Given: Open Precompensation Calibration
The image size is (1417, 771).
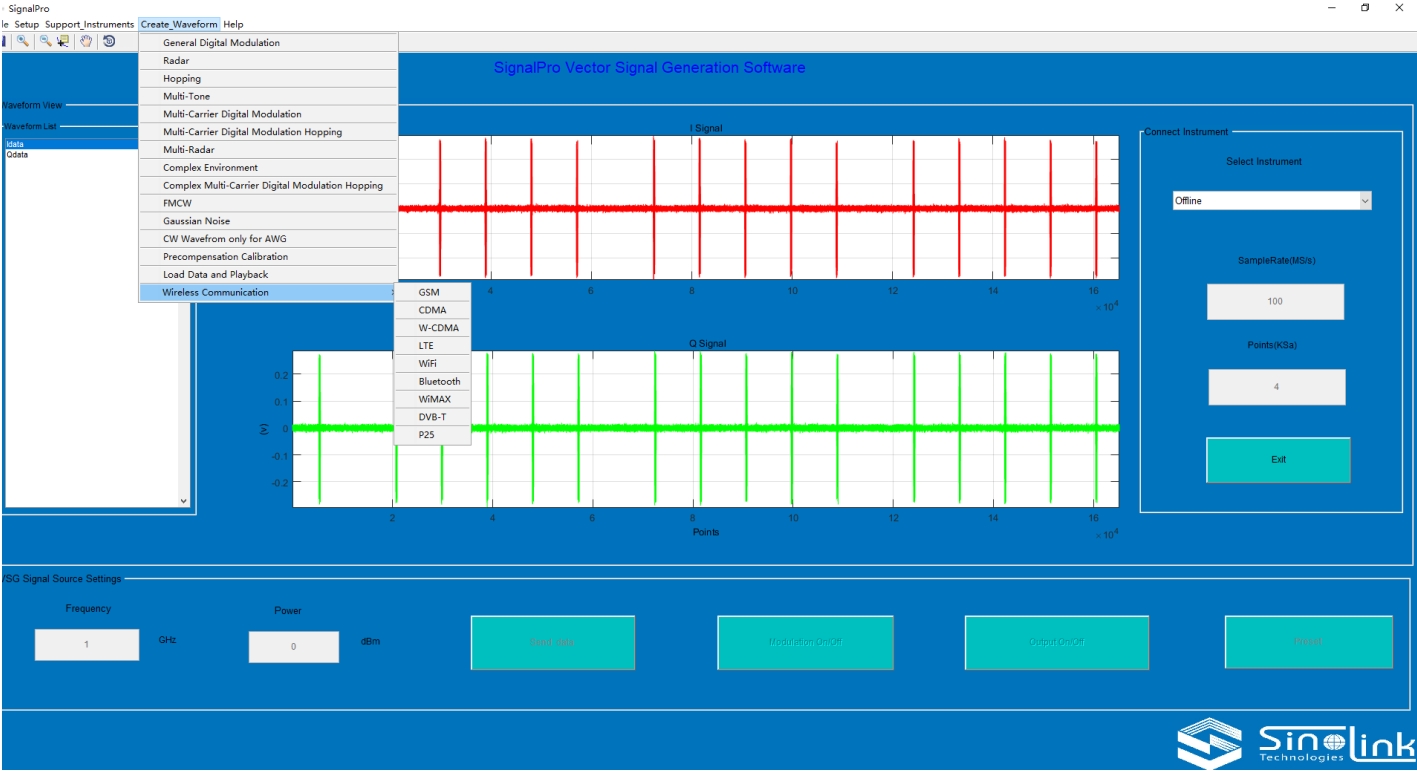Looking at the screenshot, I should pos(268,257).
